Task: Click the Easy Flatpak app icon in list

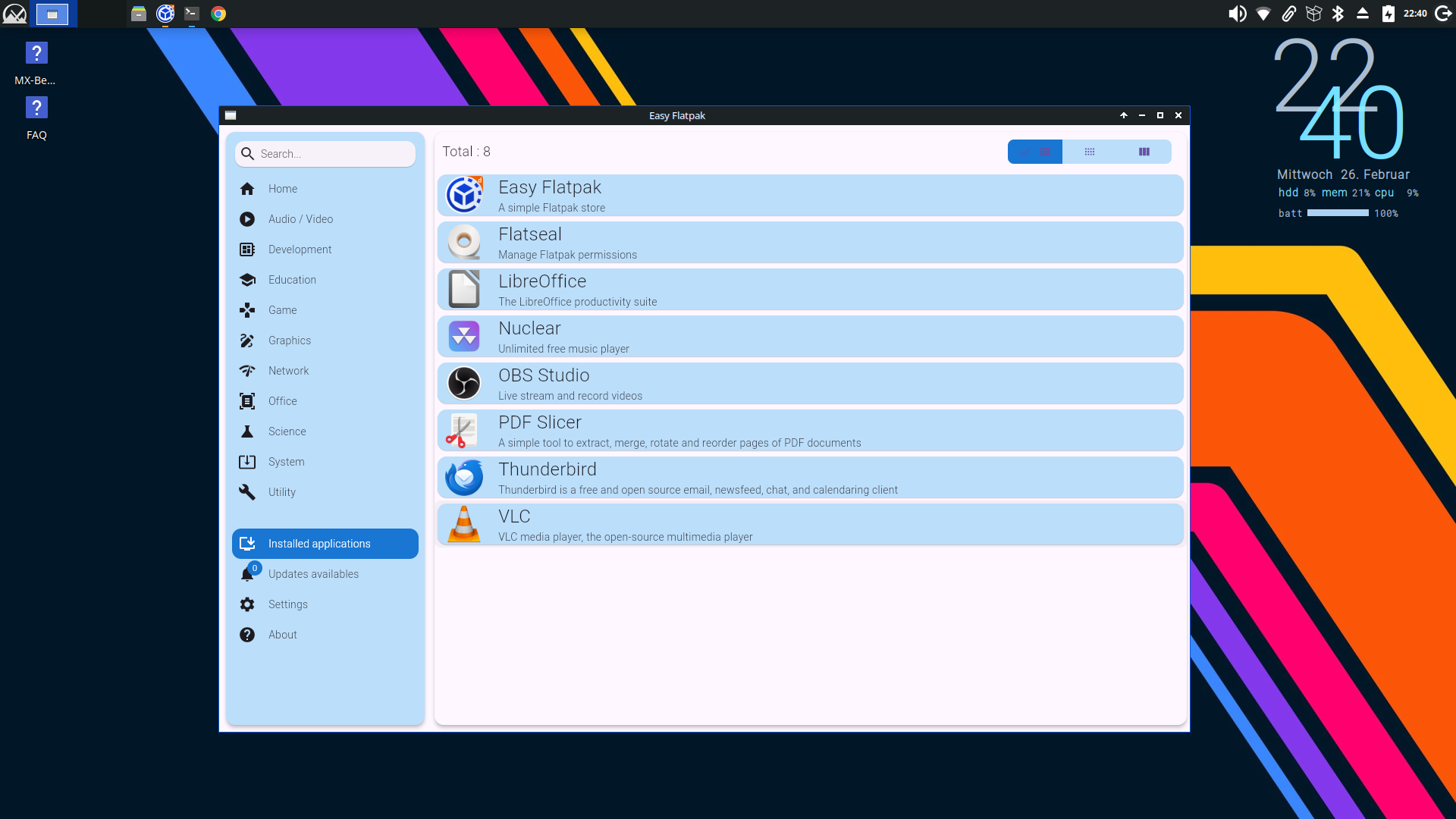Action: pos(464,195)
